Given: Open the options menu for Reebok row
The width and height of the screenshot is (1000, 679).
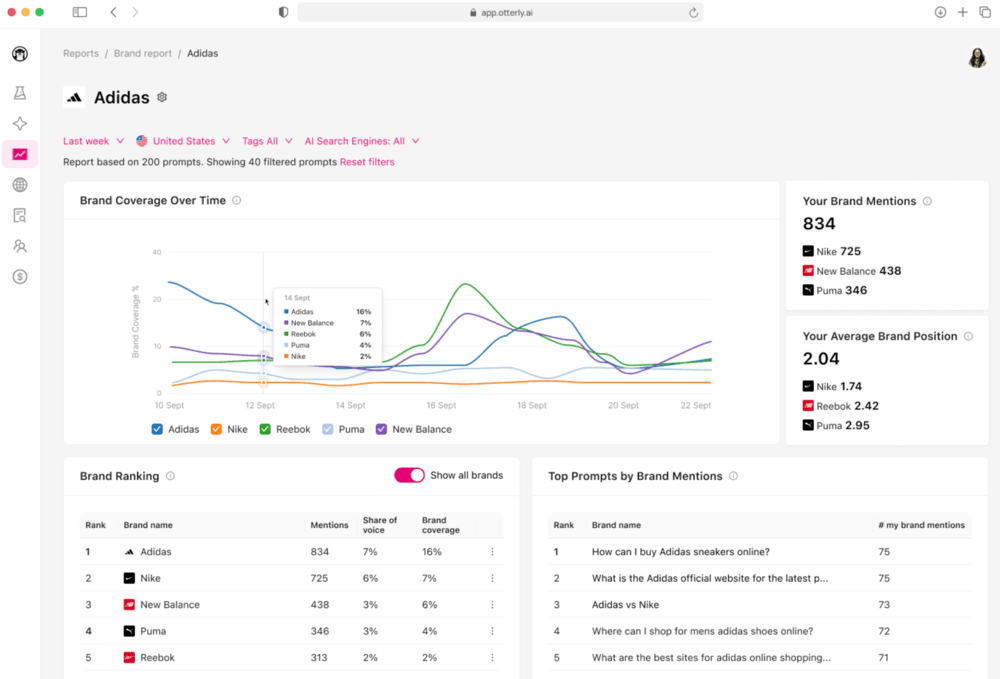Looking at the screenshot, I should (x=492, y=657).
